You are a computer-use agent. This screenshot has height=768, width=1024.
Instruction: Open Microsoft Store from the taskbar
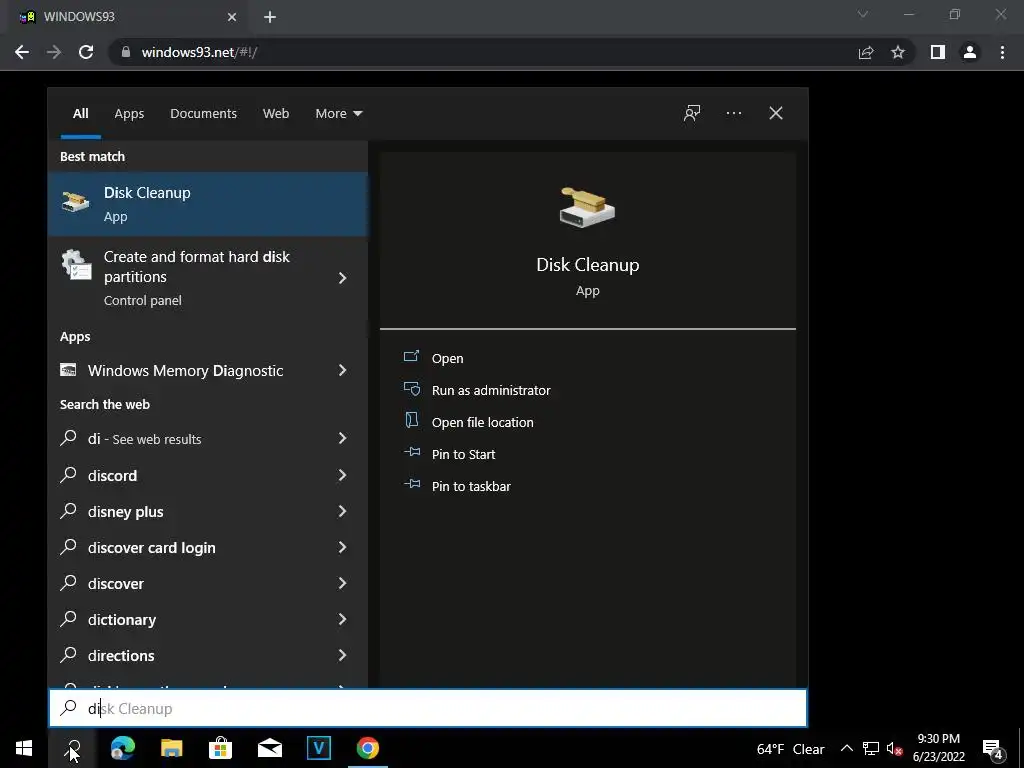click(x=221, y=748)
